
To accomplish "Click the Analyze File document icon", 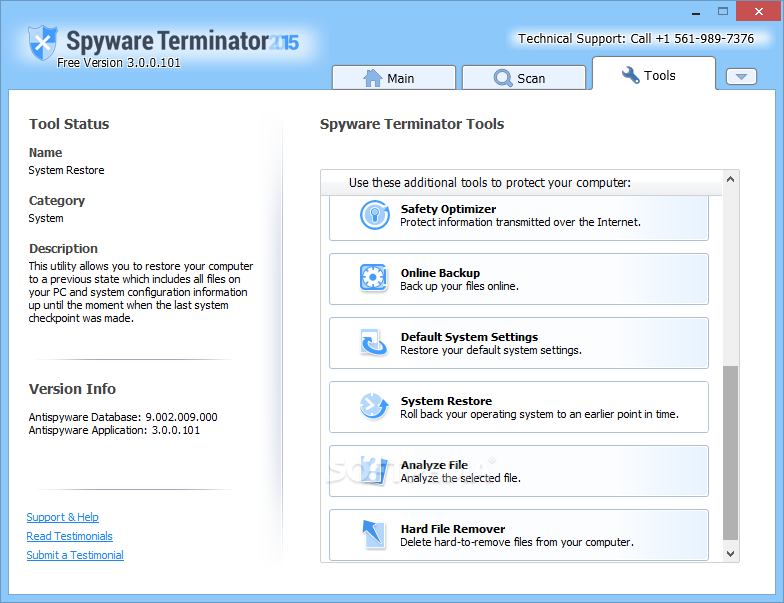I will [x=374, y=470].
